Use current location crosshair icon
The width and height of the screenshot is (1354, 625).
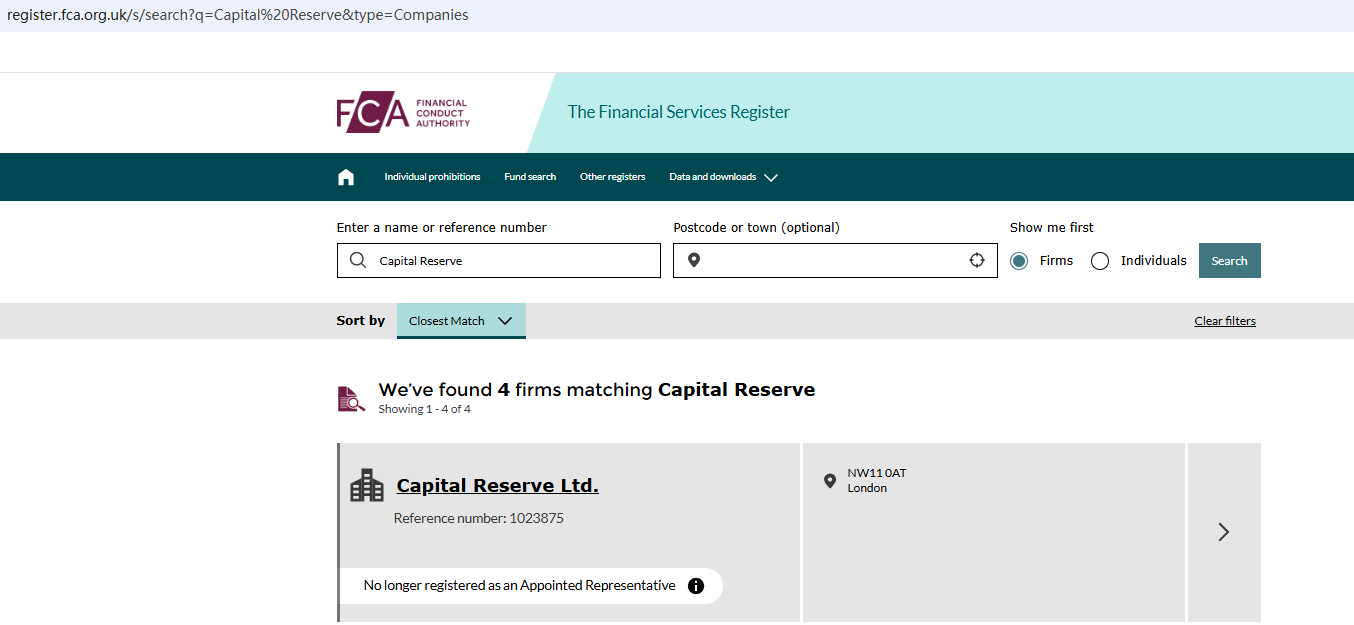(x=977, y=261)
